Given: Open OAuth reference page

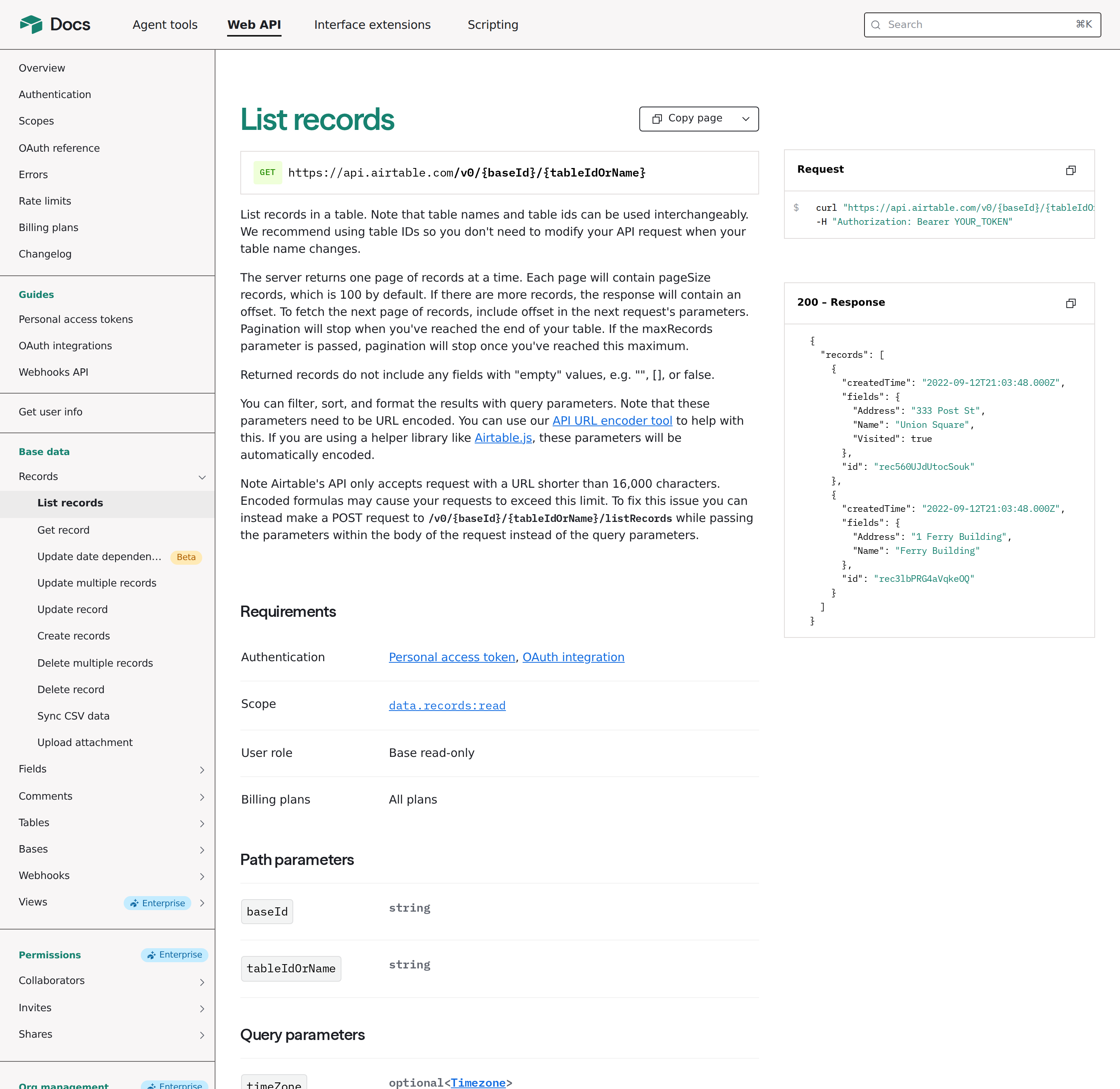Looking at the screenshot, I should (x=59, y=148).
